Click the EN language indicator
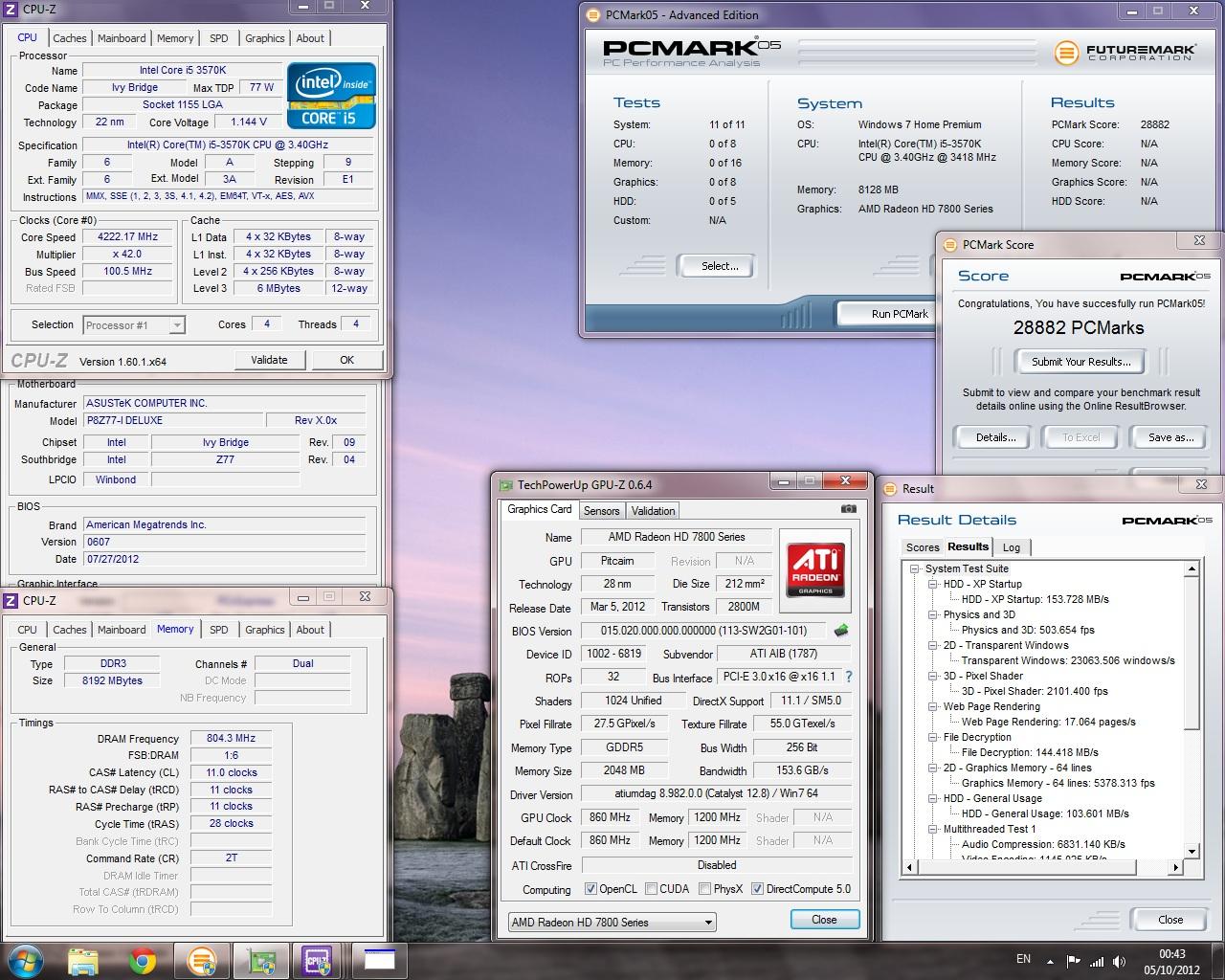 coord(1023,959)
